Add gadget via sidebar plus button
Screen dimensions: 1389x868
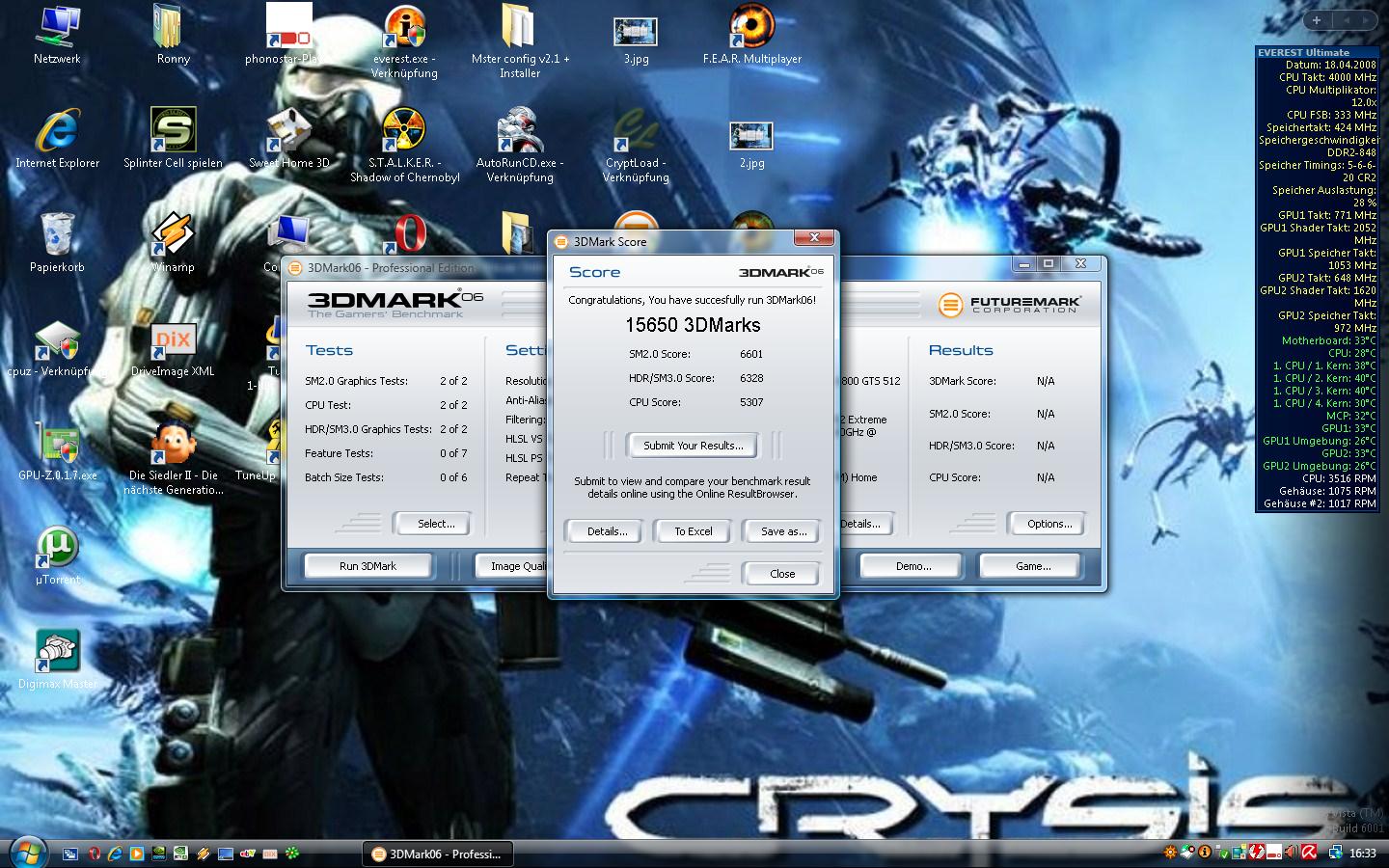1316,19
